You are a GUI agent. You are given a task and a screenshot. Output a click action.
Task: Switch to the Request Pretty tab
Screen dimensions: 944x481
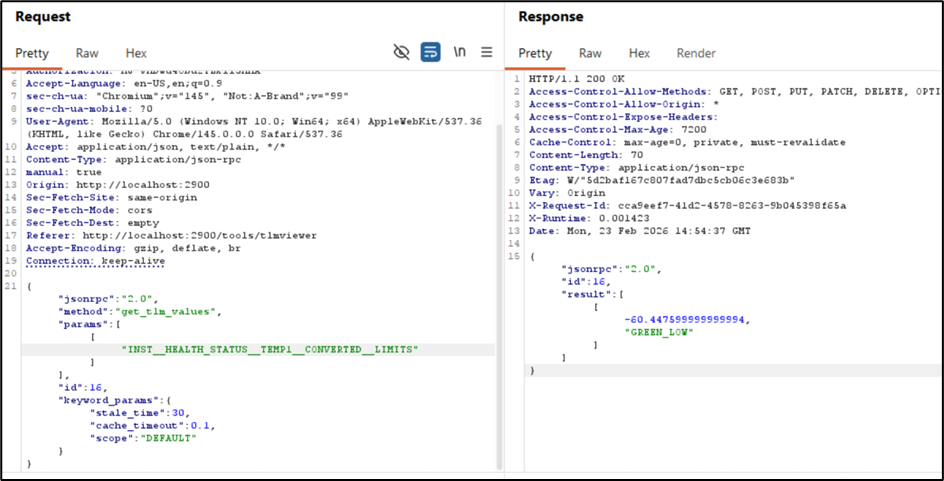pyautogui.click(x=32, y=53)
